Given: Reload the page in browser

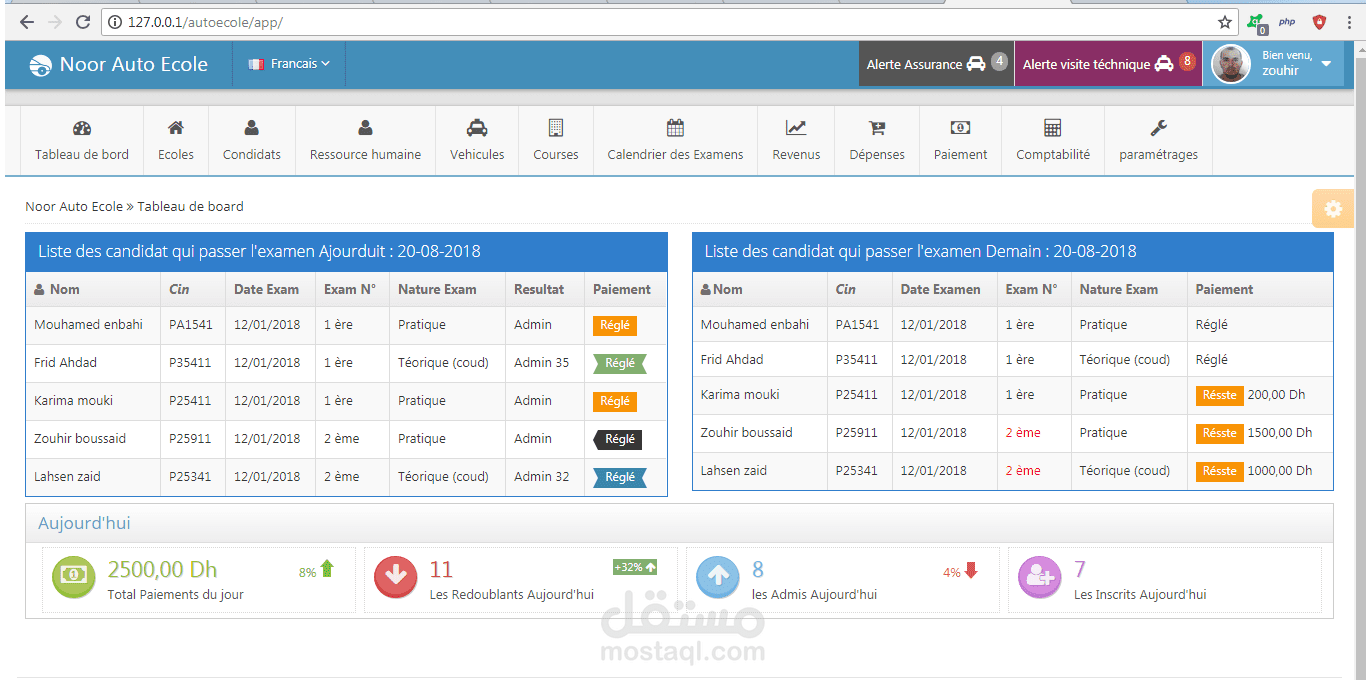Looking at the screenshot, I should tap(83, 21).
